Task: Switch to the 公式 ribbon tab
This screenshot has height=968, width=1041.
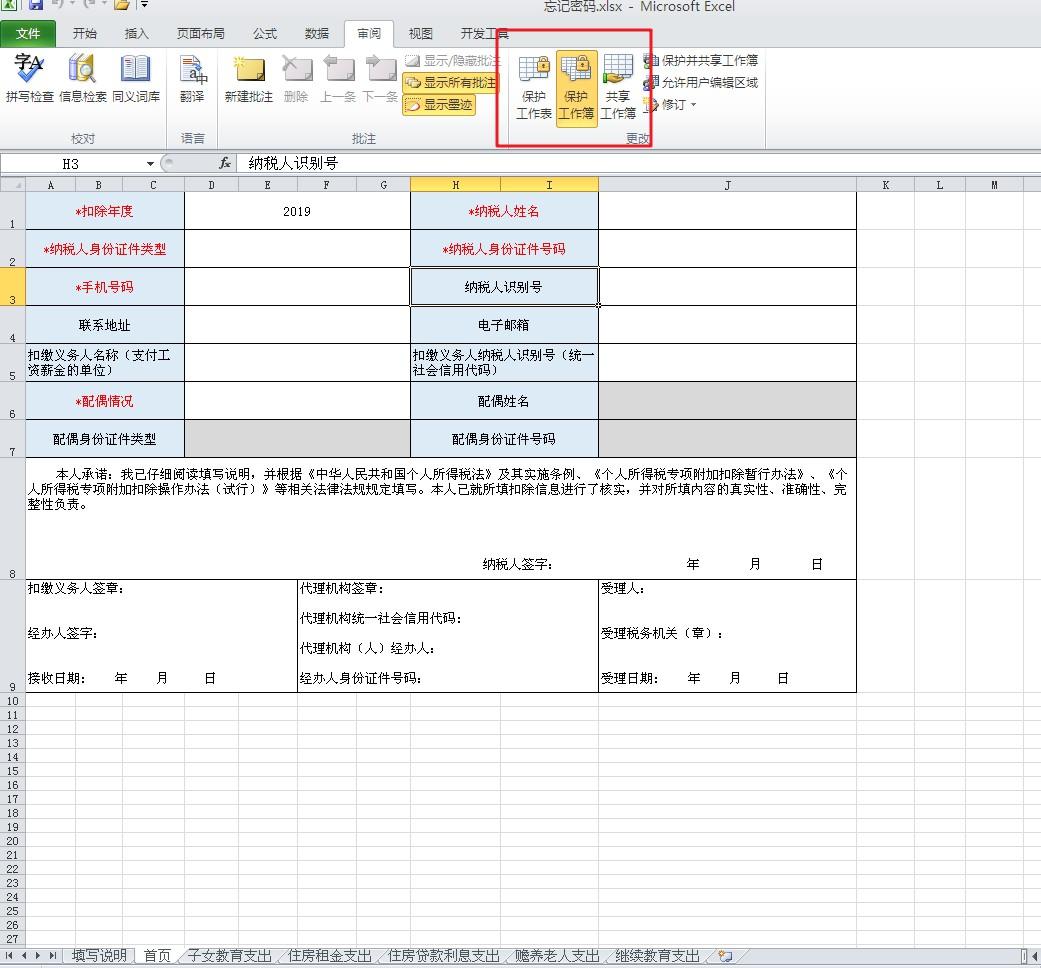Action: point(264,34)
